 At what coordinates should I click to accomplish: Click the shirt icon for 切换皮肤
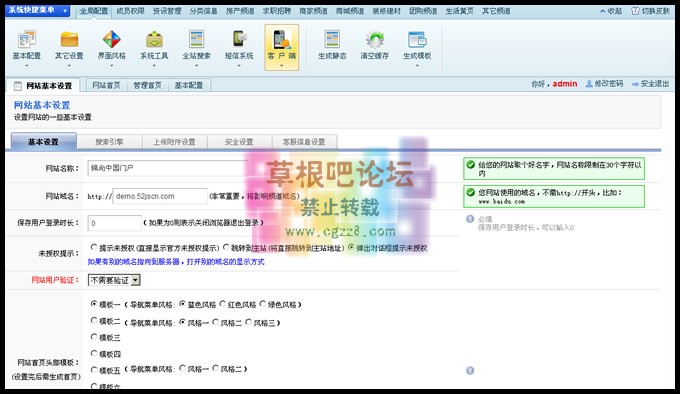635,11
